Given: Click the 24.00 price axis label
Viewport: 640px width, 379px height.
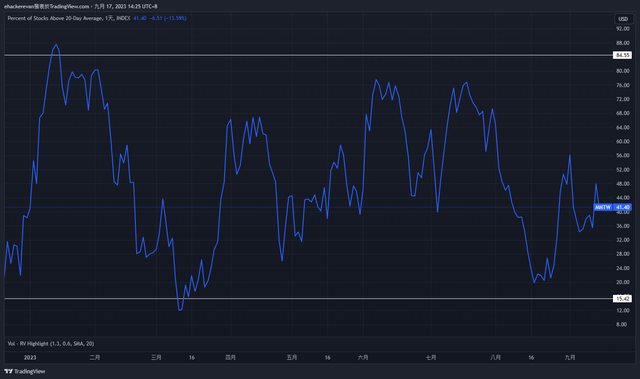Looking at the screenshot, I should (623, 268).
